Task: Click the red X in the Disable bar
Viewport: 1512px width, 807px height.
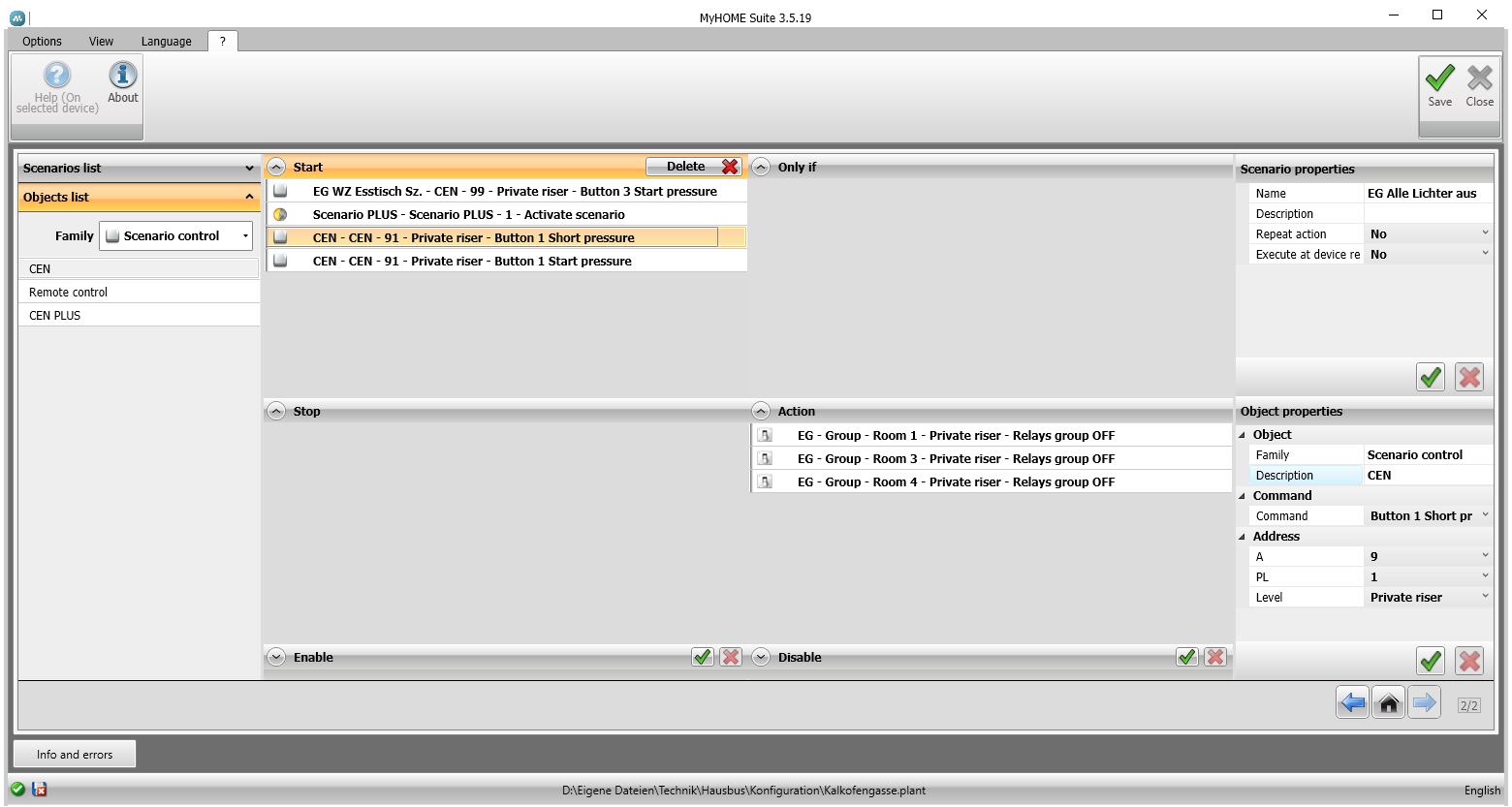Action: point(1215,657)
